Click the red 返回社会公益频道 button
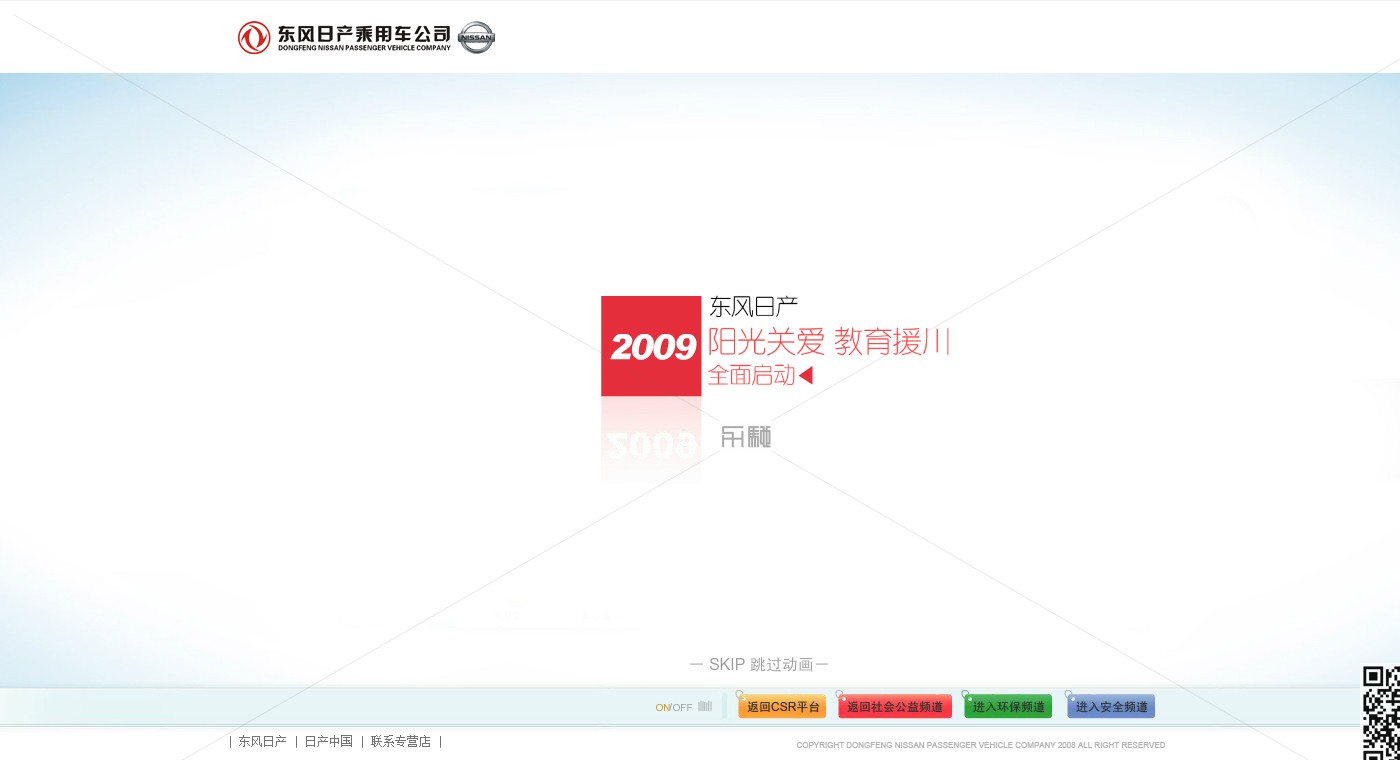Viewport: 1400px width, 760px height. (895, 707)
